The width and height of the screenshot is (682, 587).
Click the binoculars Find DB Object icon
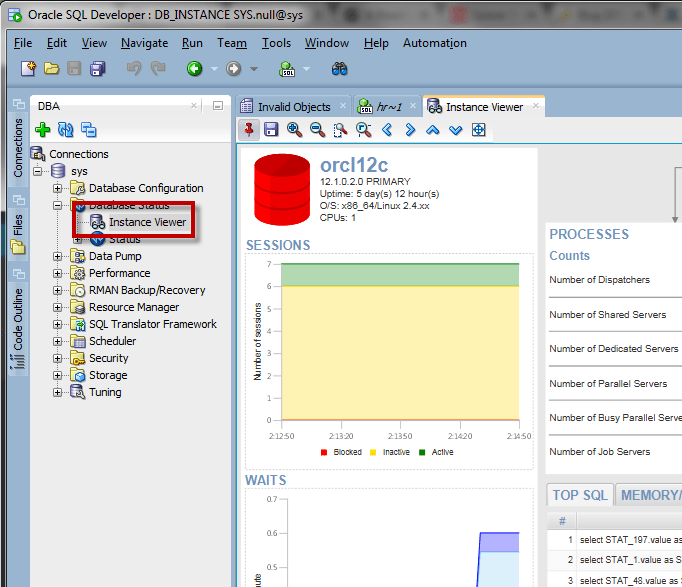[x=339, y=69]
